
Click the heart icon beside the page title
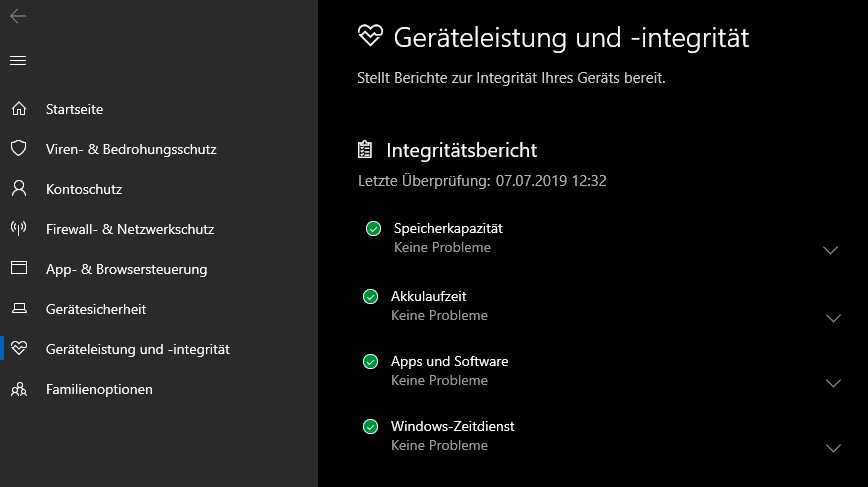click(x=370, y=36)
